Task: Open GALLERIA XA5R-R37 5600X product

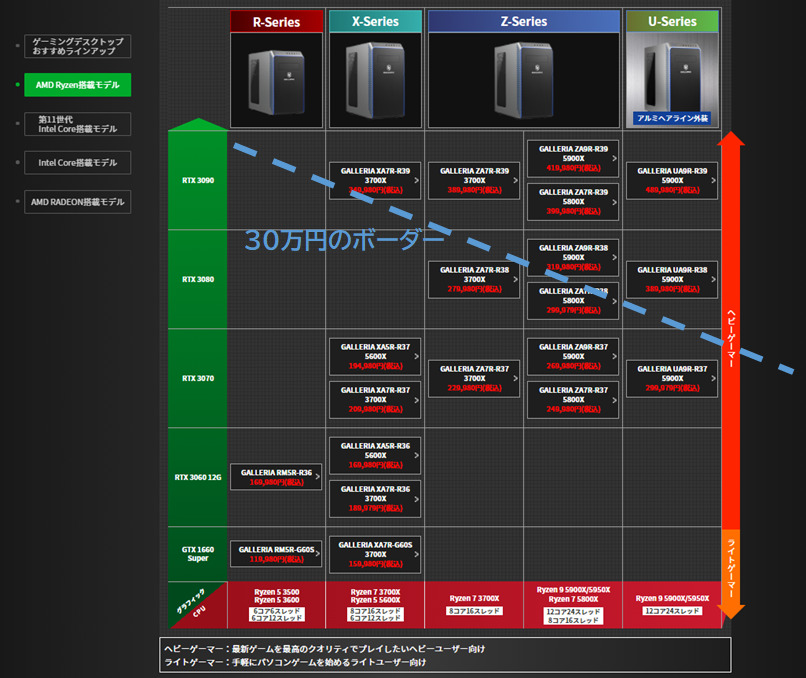Action: click(375, 356)
